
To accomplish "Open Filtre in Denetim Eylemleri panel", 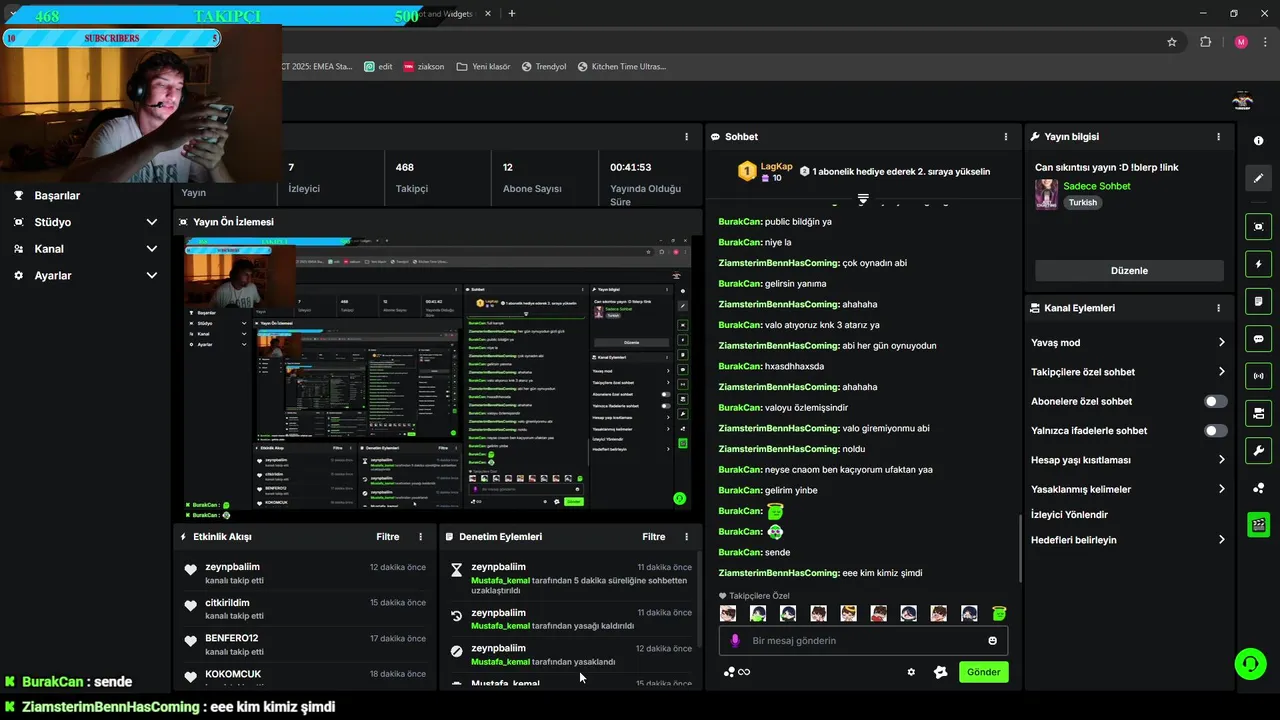I will [654, 537].
